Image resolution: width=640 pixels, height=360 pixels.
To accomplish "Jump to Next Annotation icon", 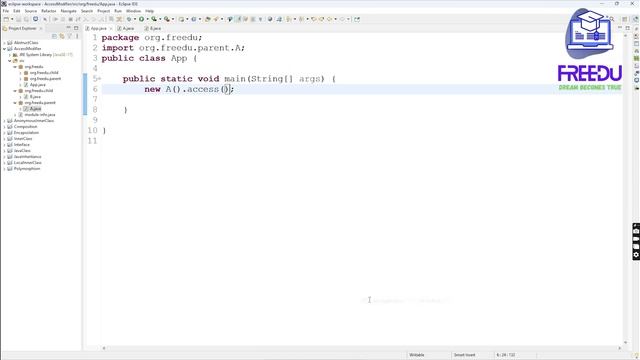I will (x=289, y=19).
